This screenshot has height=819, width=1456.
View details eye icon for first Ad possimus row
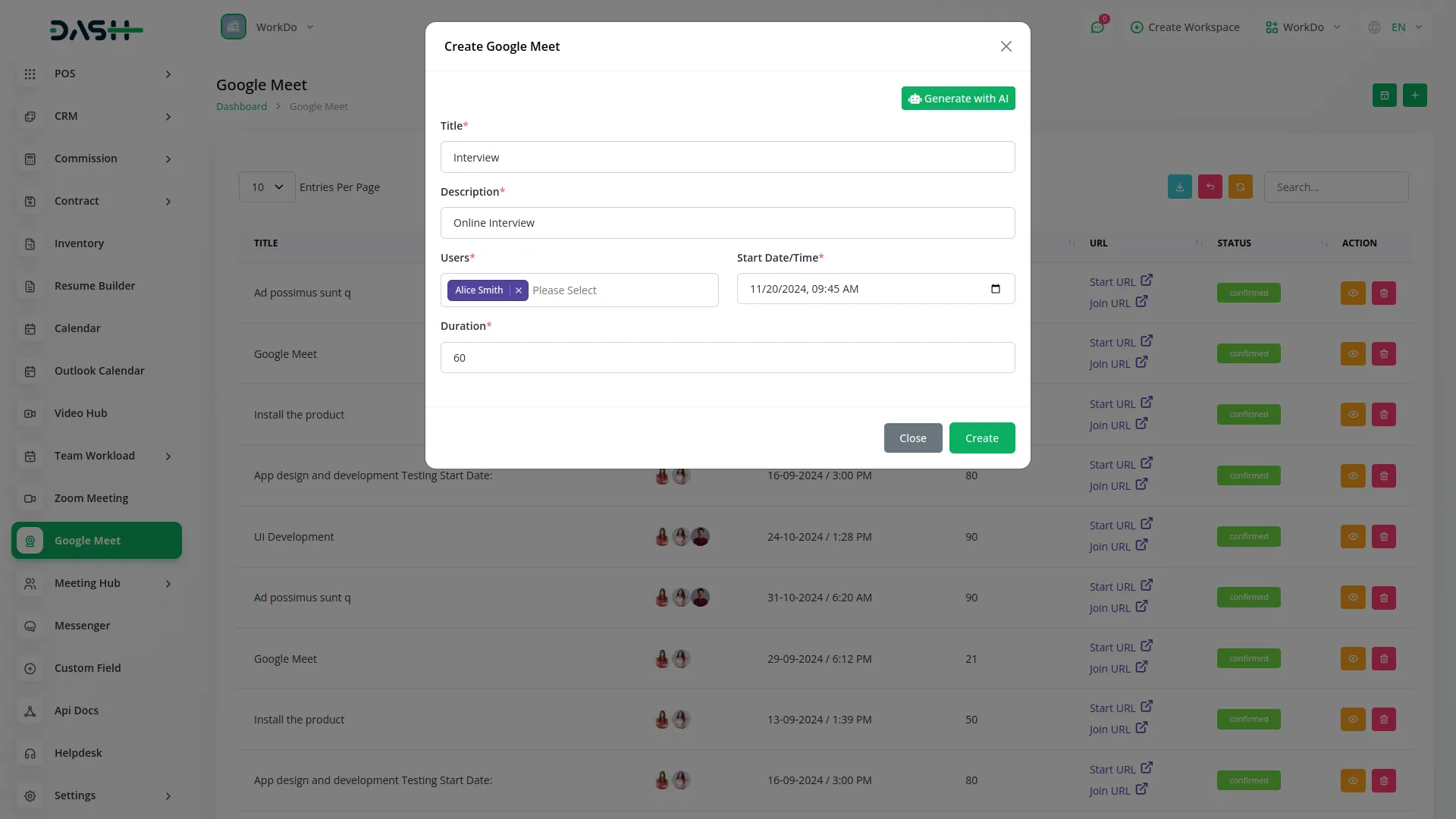(x=1352, y=293)
